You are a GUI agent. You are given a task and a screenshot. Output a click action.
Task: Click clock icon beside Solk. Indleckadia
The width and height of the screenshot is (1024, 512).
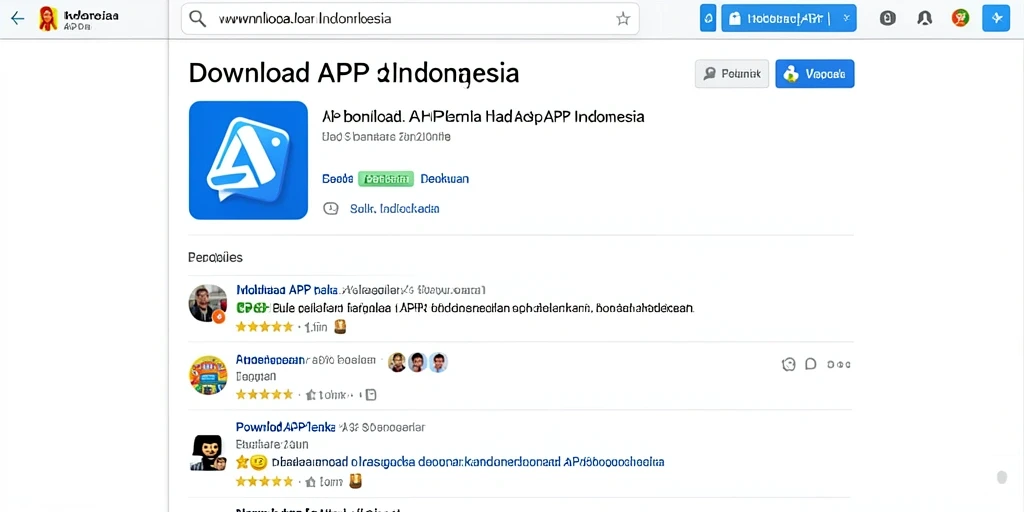tap(331, 209)
